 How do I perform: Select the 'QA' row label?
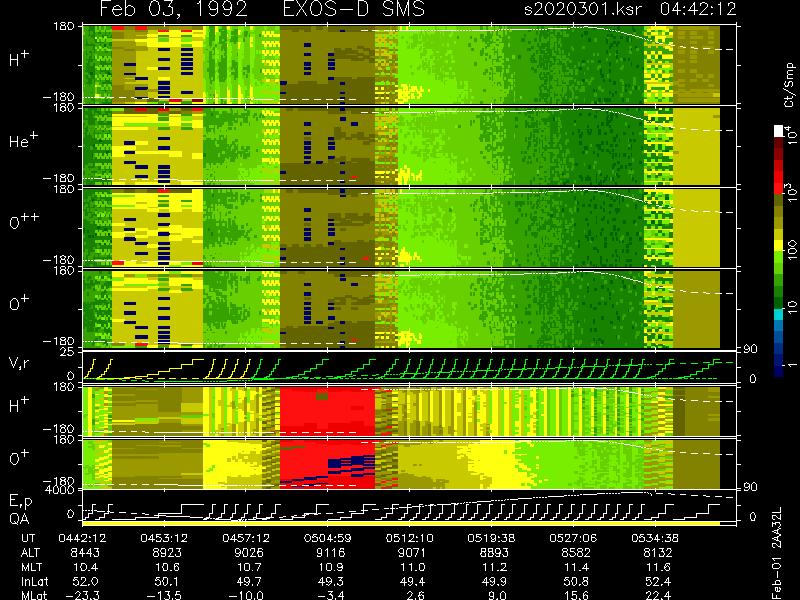tap(19, 519)
